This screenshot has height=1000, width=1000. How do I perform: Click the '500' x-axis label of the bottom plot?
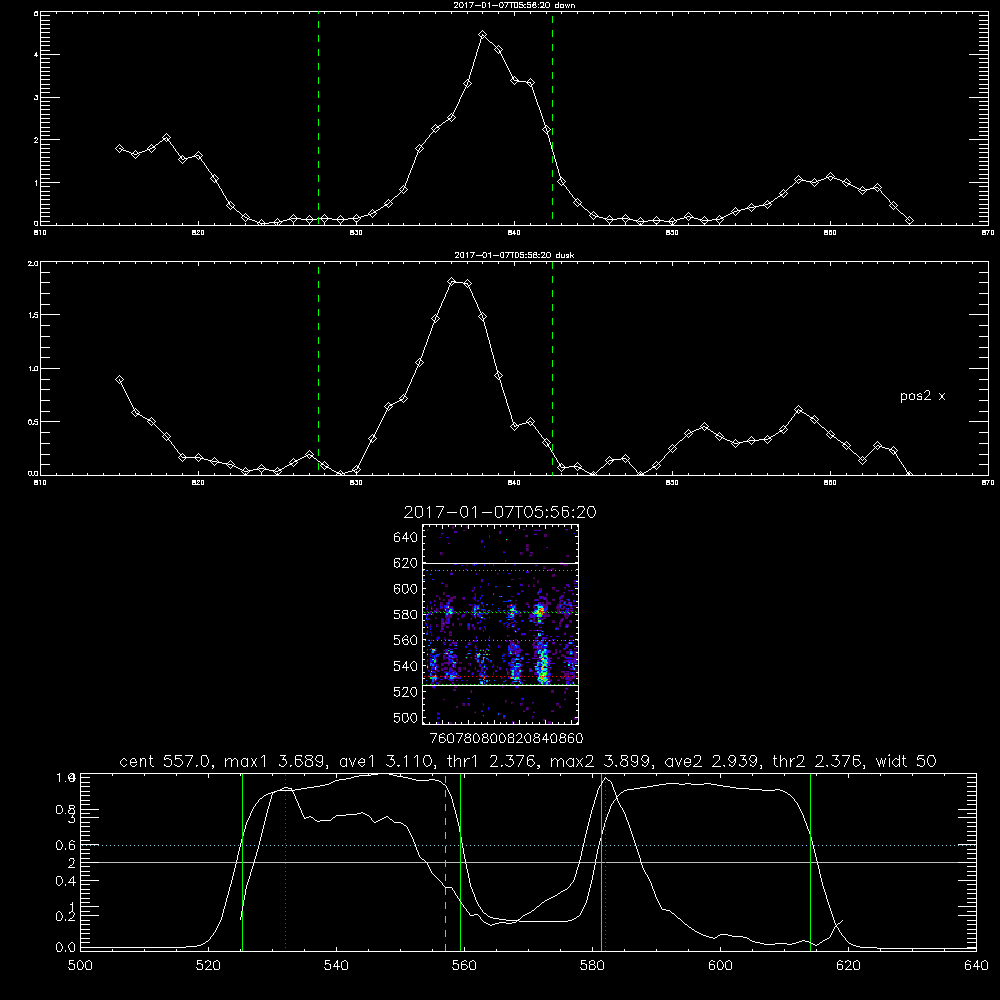tap(80, 966)
